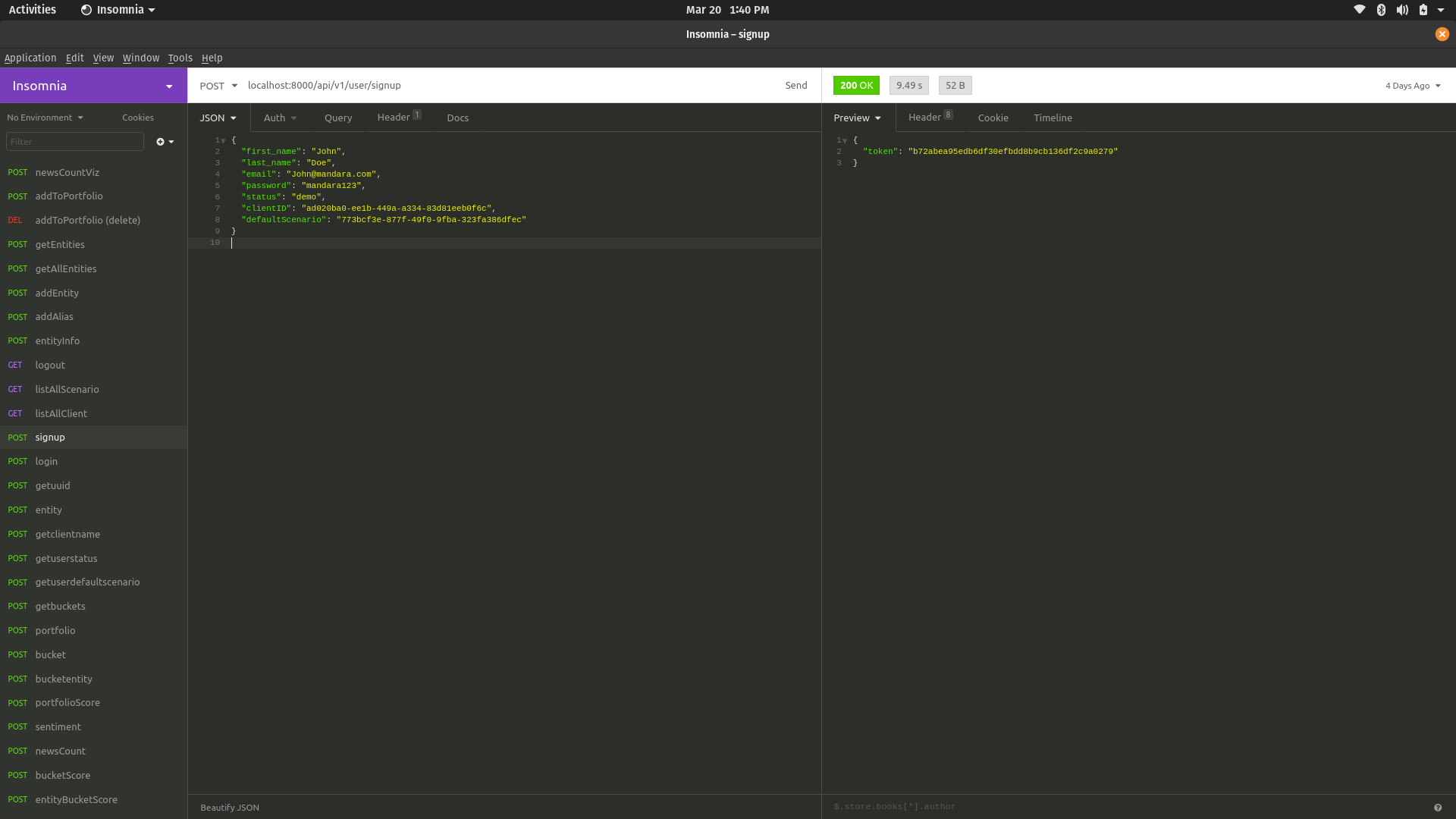This screenshot has width=1456, height=819.
Task: Open the No Environment dropdown
Action: (45, 118)
